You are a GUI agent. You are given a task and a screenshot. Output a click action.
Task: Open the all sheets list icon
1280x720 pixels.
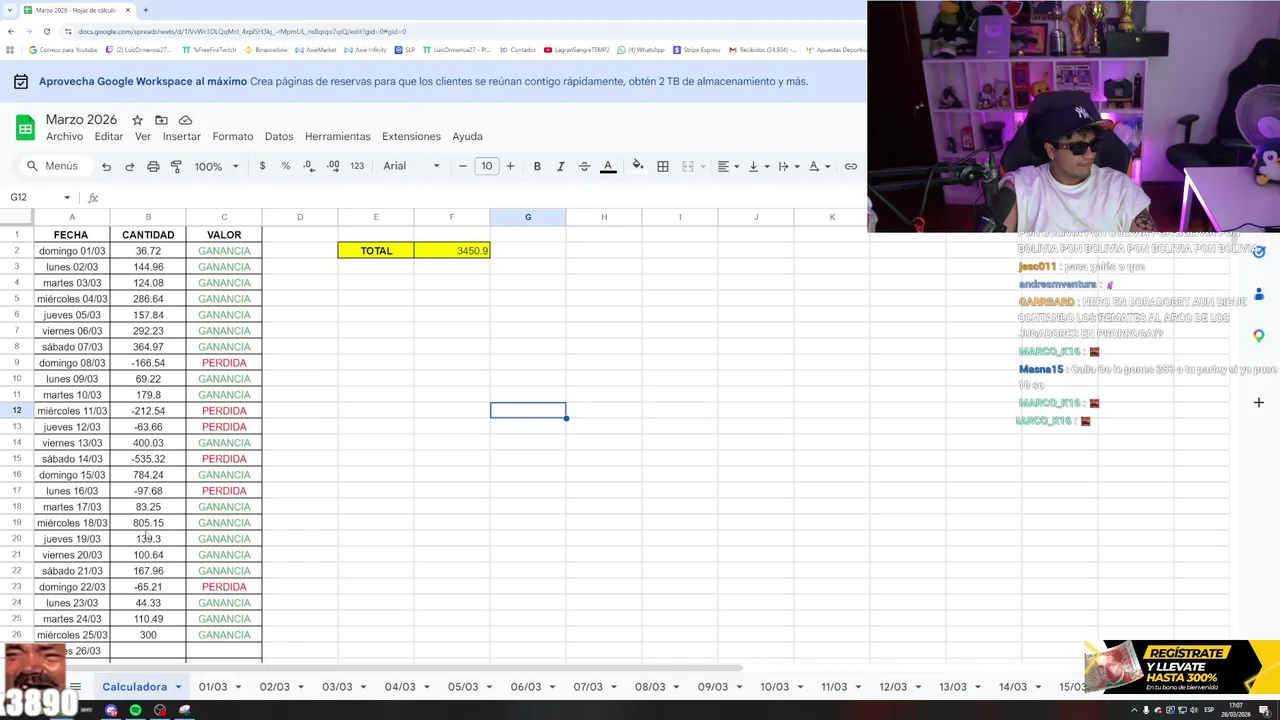(75, 687)
